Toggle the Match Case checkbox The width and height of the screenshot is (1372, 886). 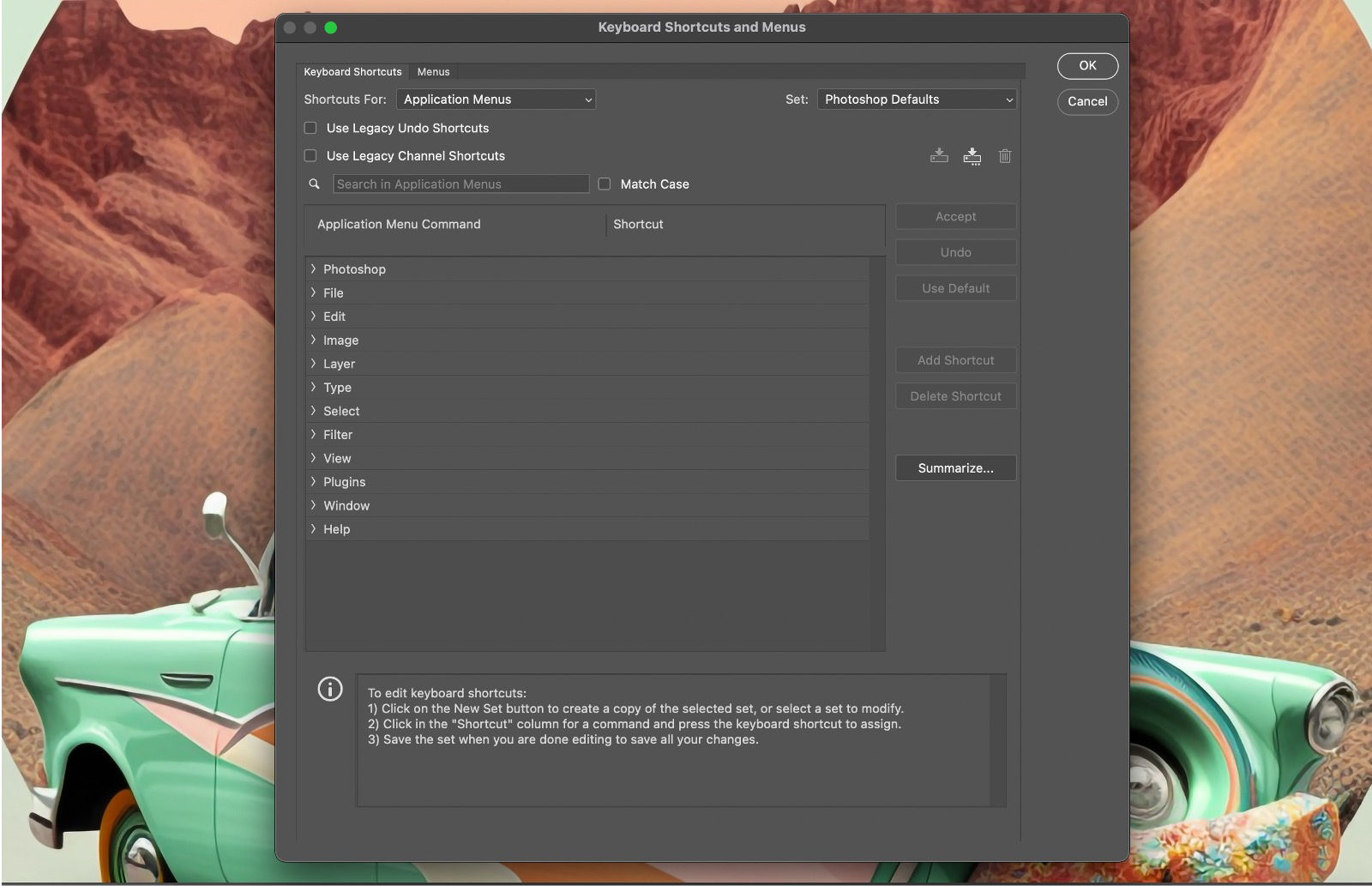click(x=604, y=184)
